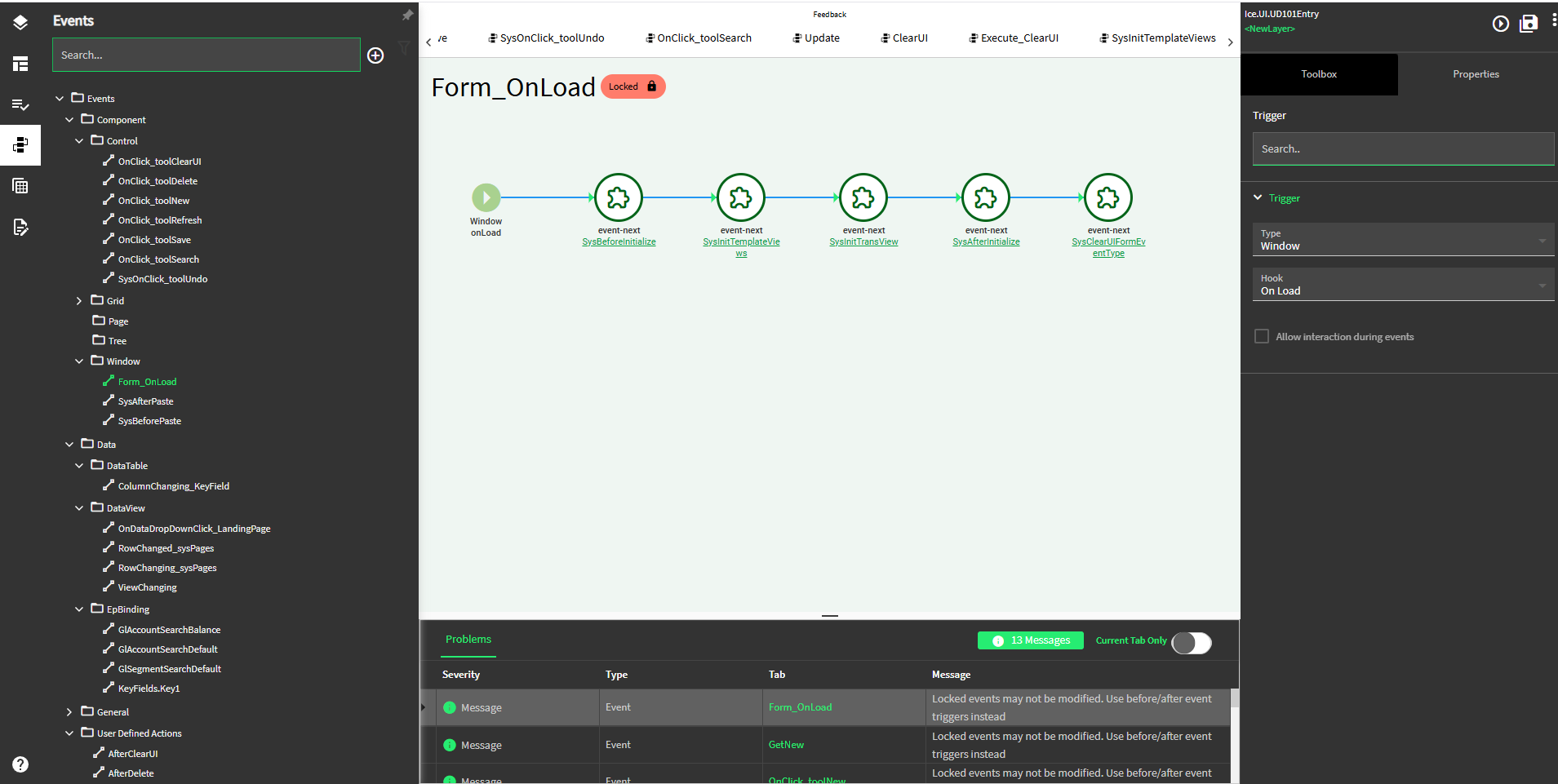Open the SysInitTransView link
Viewport: 1558px width, 784px height.
863,242
